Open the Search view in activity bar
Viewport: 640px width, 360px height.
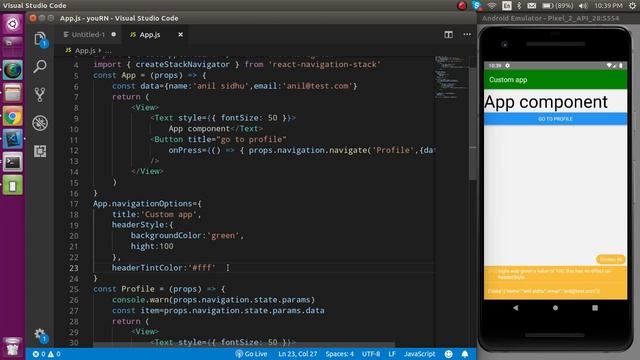(40, 66)
